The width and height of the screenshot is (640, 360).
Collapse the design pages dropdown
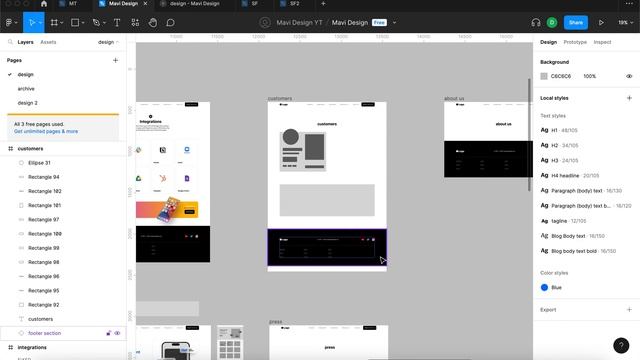coord(109,42)
